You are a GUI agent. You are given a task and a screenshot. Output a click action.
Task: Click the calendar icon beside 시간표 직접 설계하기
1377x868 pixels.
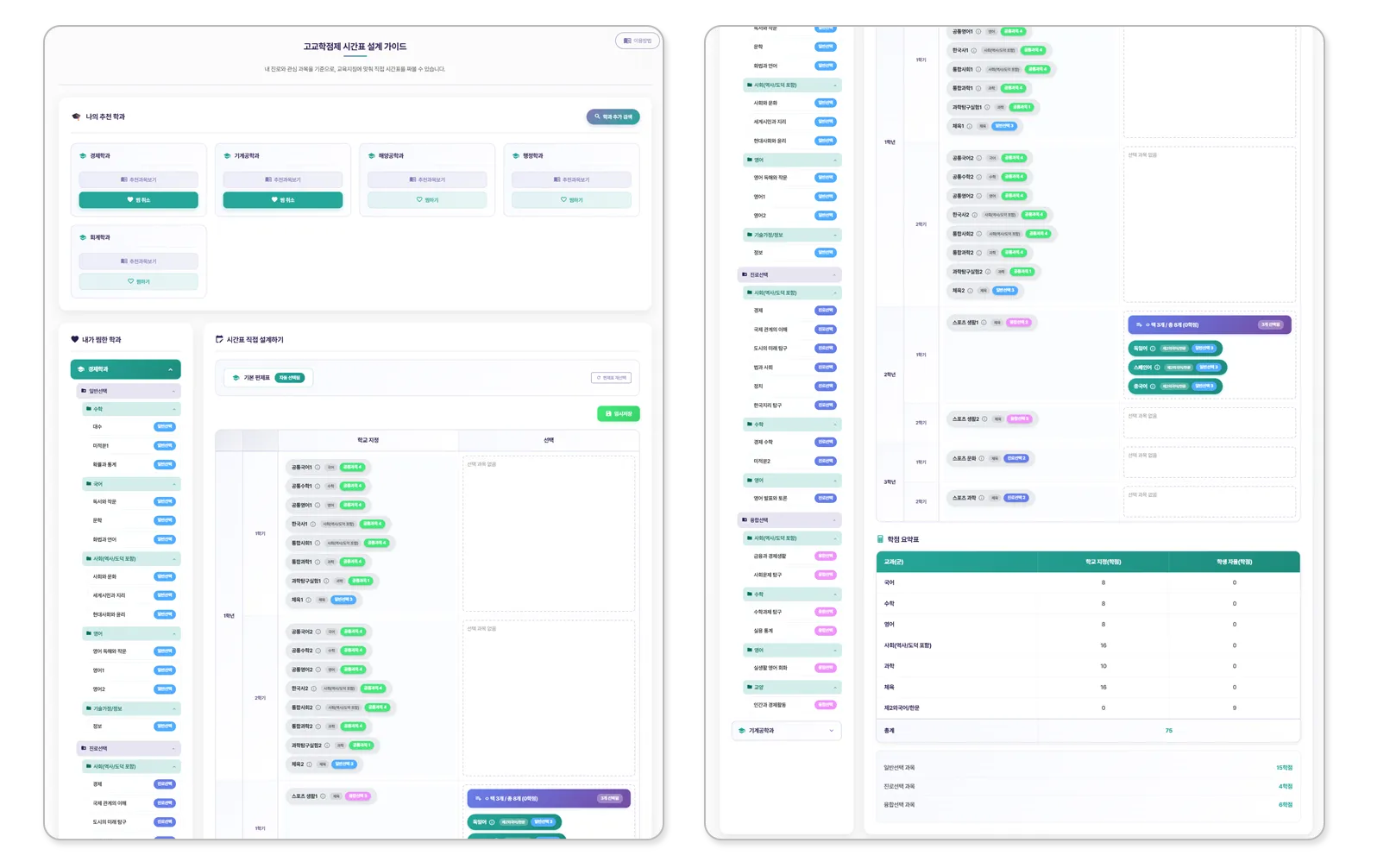219,340
